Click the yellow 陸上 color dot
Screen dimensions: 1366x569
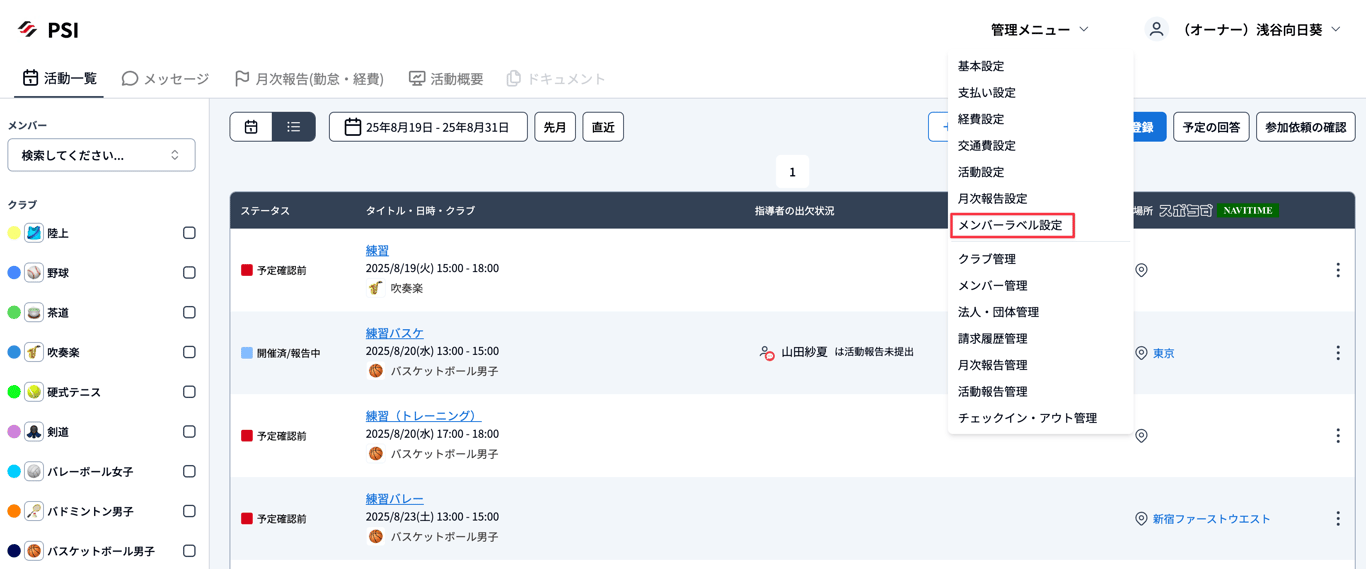pyautogui.click(x=14, y=233)
